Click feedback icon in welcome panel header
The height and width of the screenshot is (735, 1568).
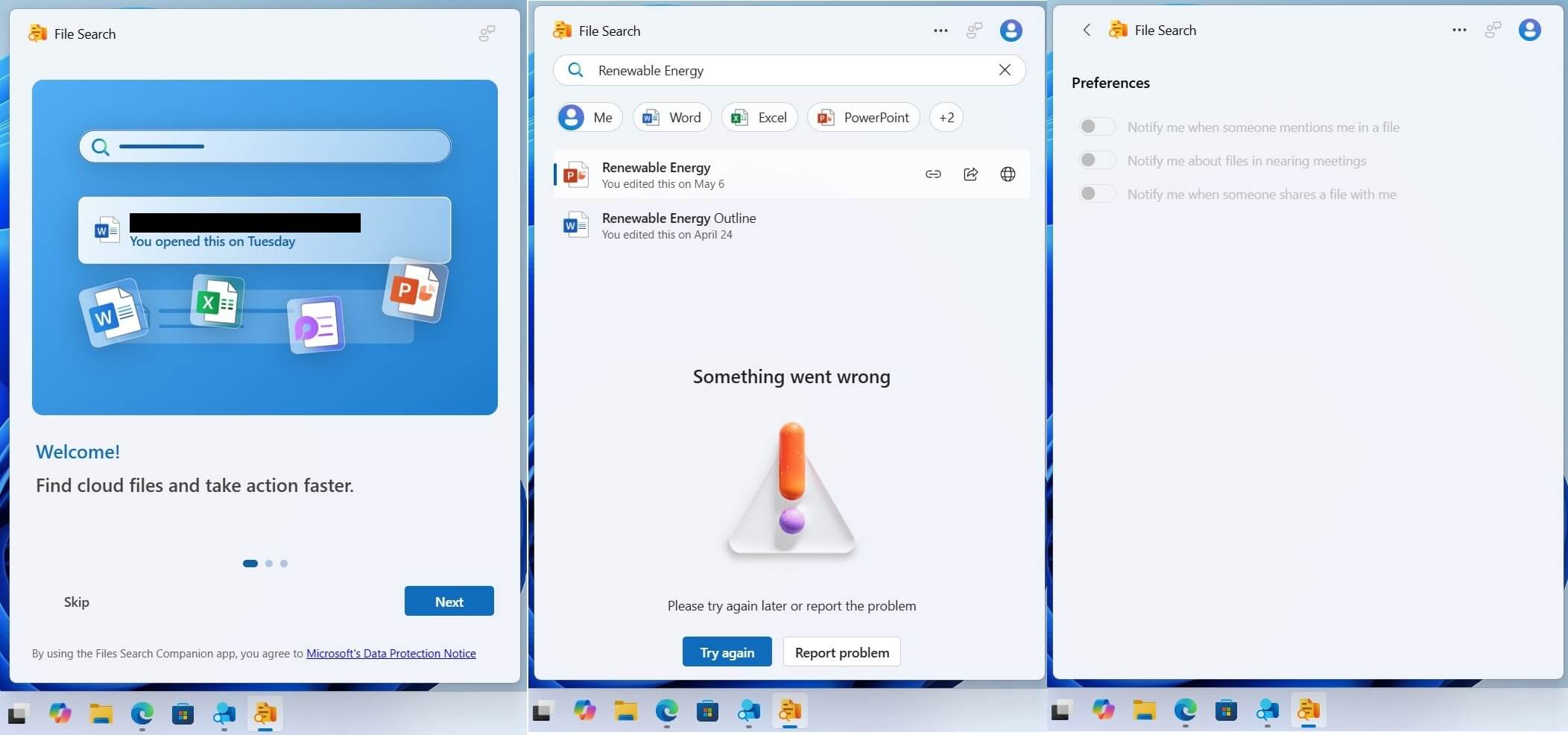(x=487, y=34)
